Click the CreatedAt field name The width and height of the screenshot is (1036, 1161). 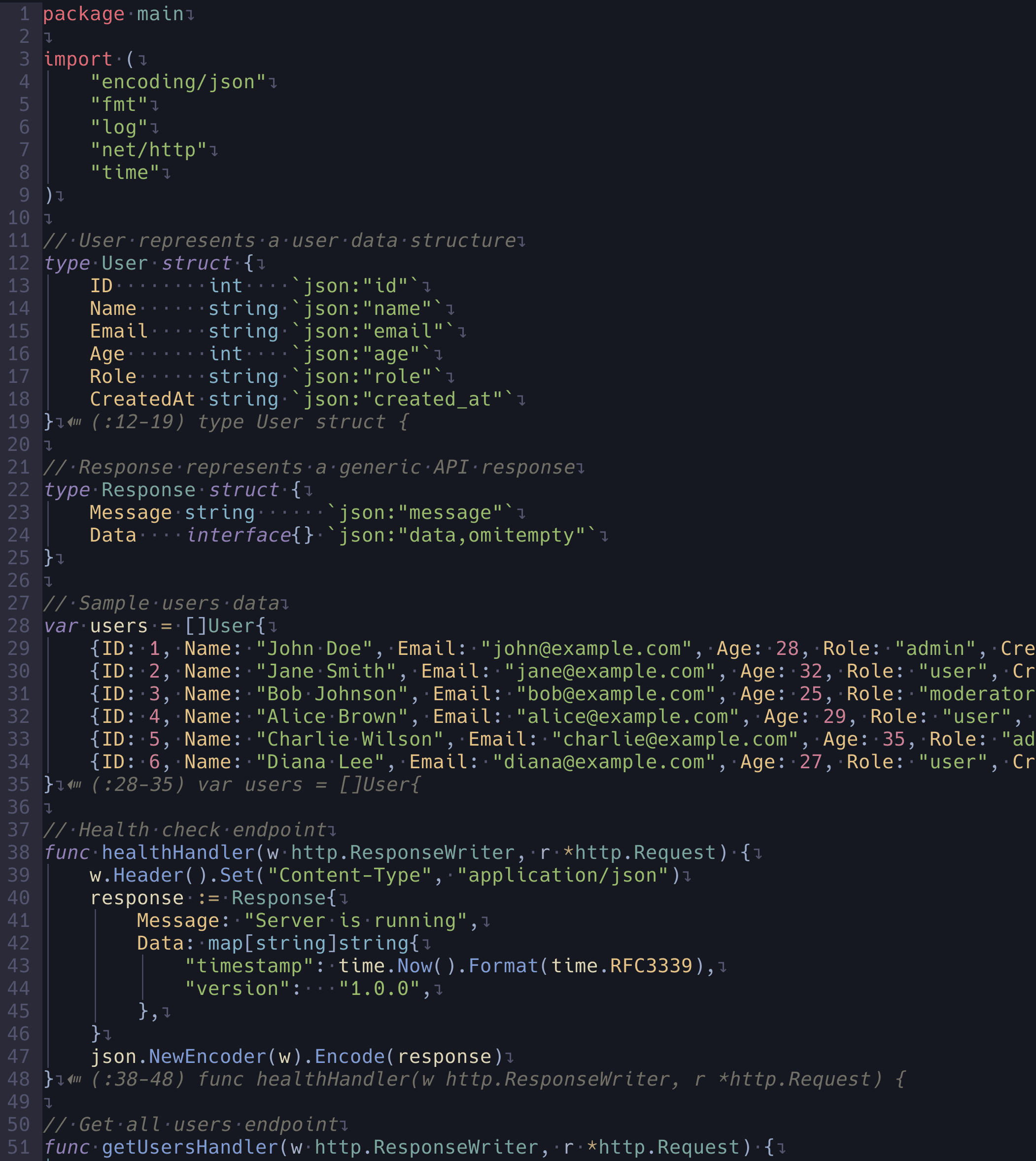(x=142, y=400)
